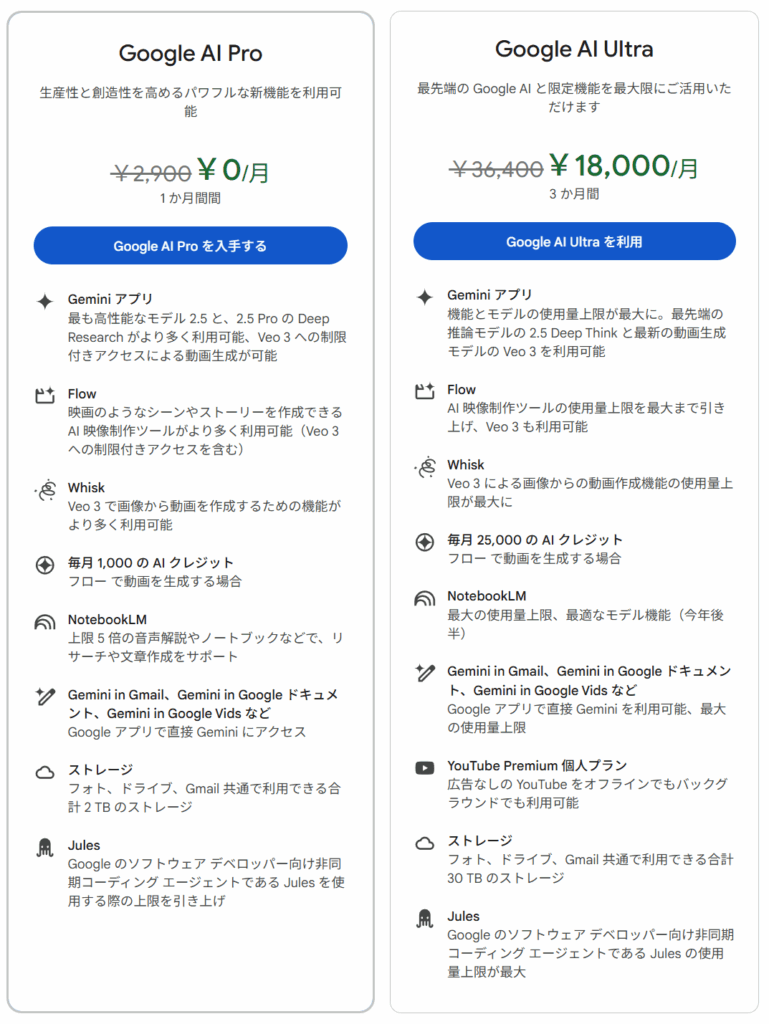Click the Flow icon in Ultra plan
769x1024 pixels.
pos(425,391)
